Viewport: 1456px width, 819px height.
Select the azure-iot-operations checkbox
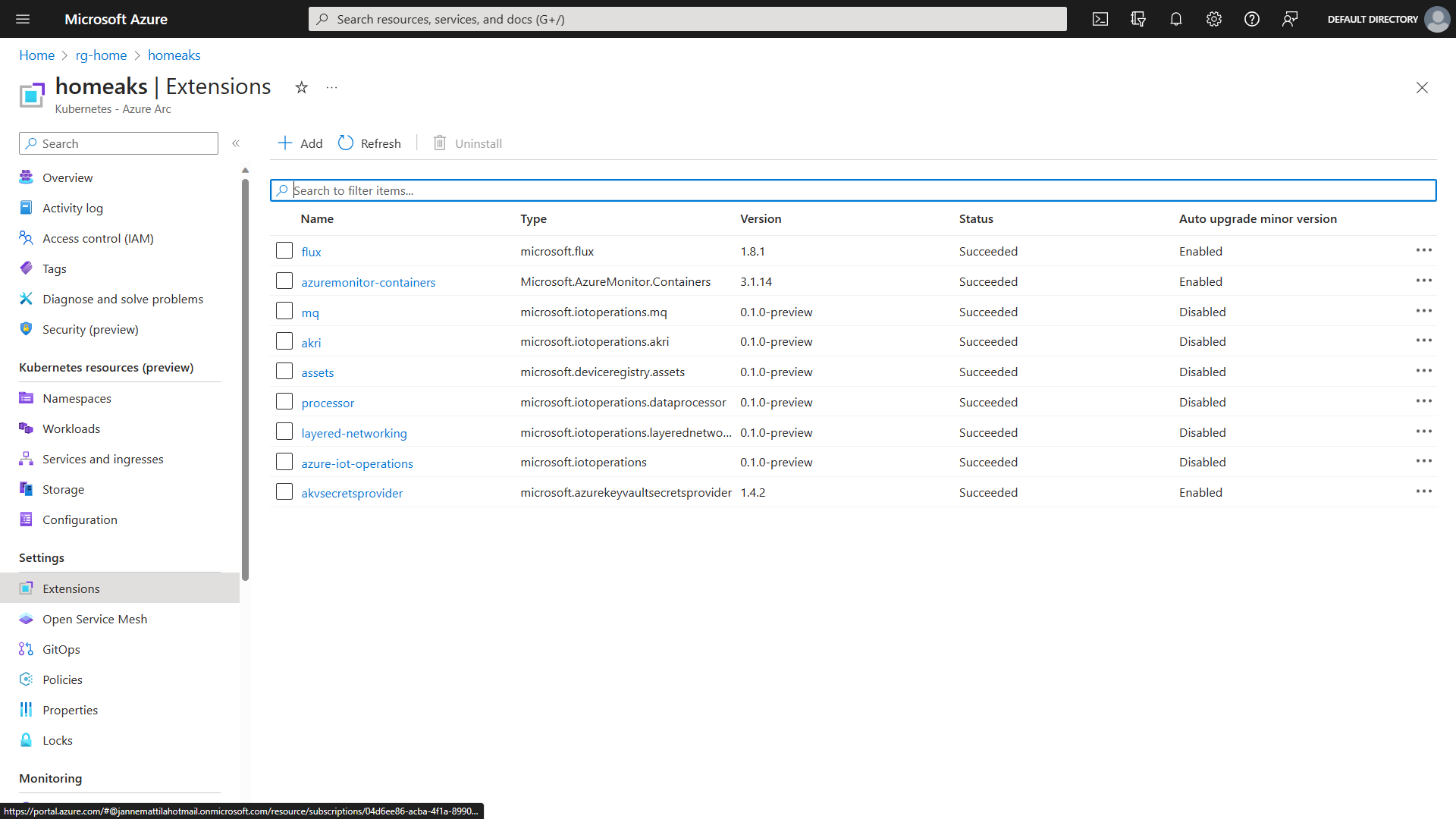pyautogui.click(x=284, y=462)
